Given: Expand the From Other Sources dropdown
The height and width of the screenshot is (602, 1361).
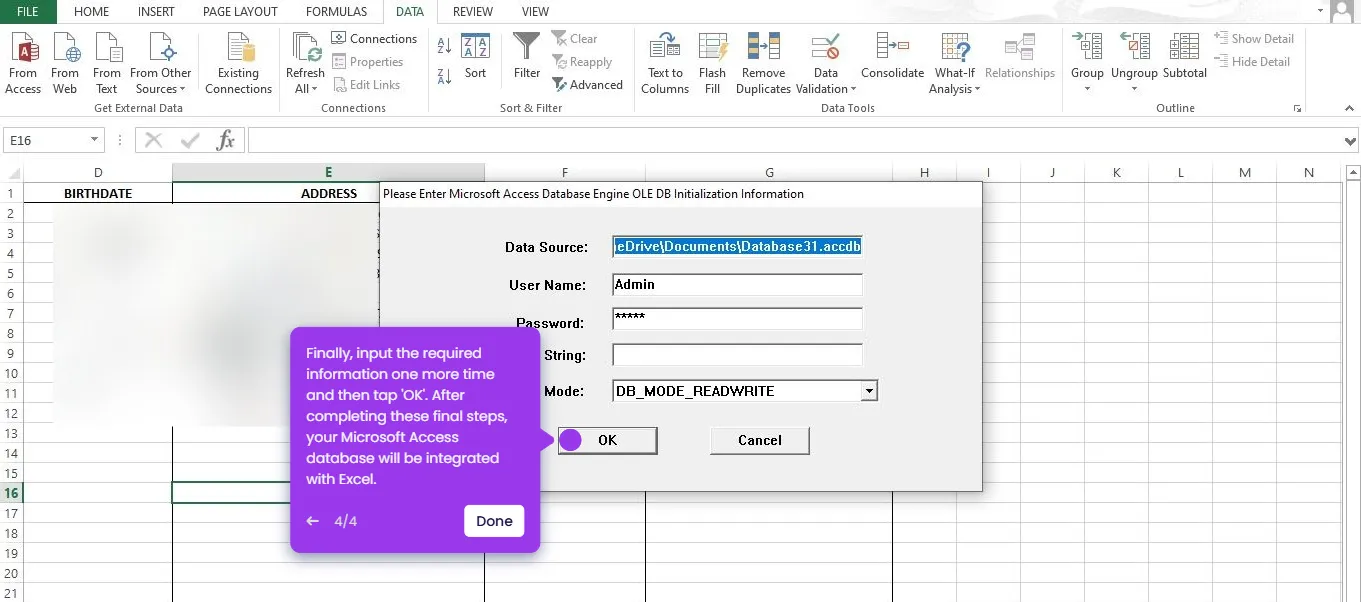Looking at the screenshot, I should 160,60.
